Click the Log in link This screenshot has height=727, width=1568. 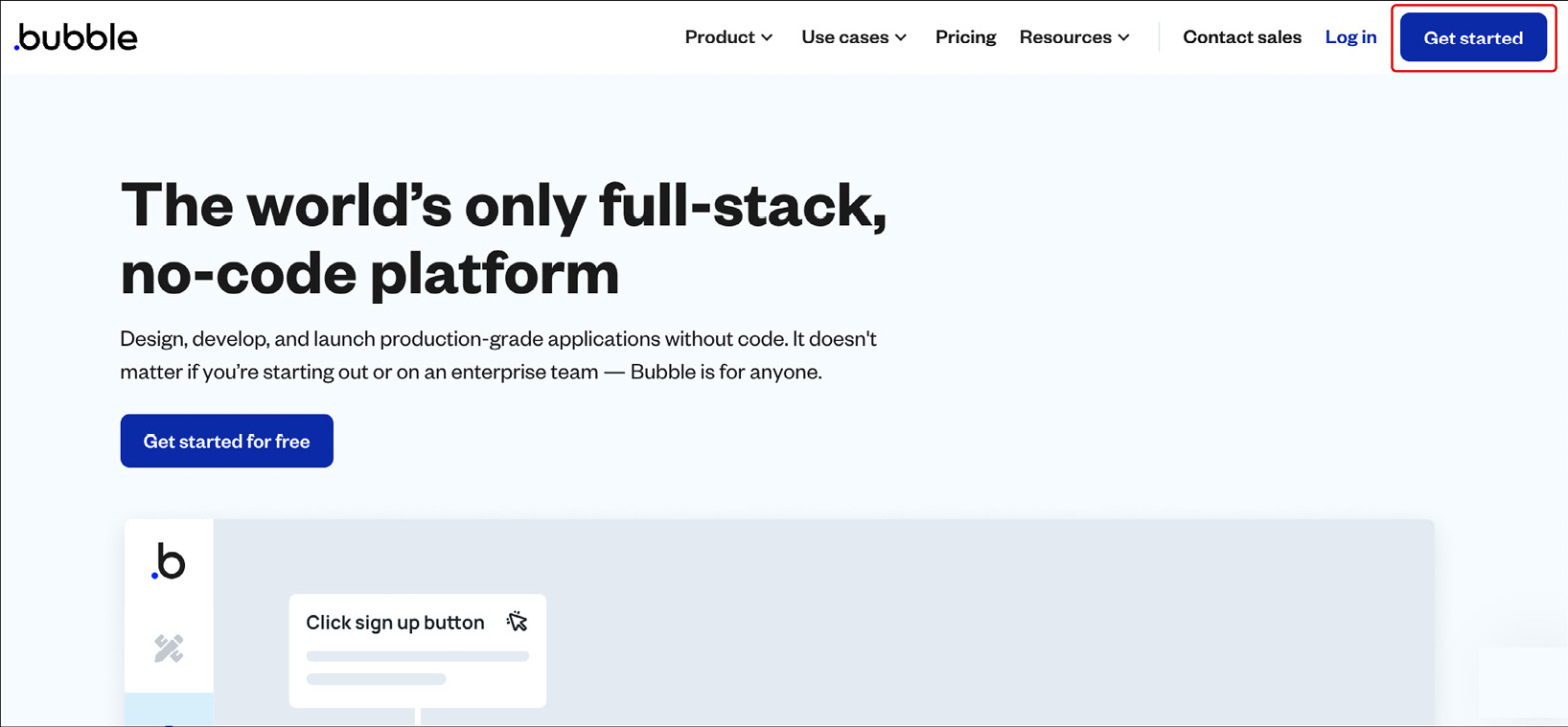[x=1350, y=37]
